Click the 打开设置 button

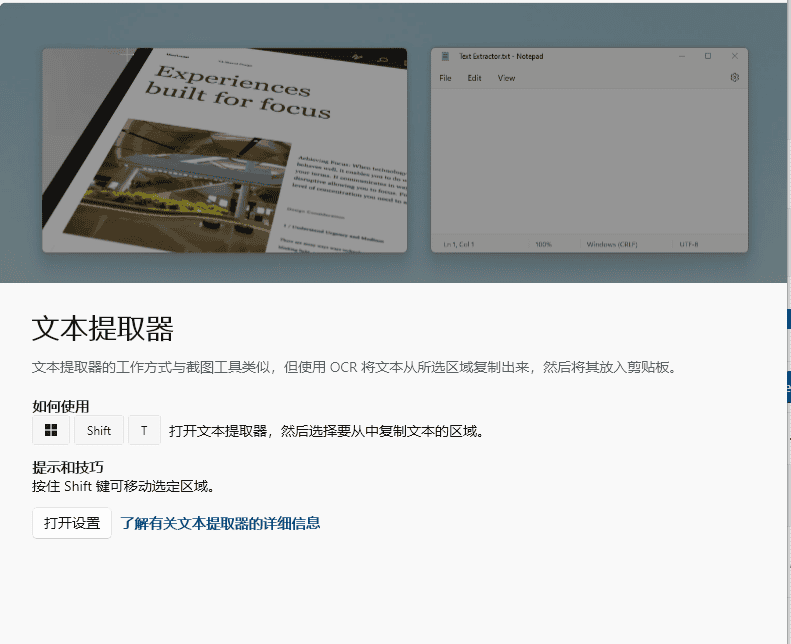[72, 523]
